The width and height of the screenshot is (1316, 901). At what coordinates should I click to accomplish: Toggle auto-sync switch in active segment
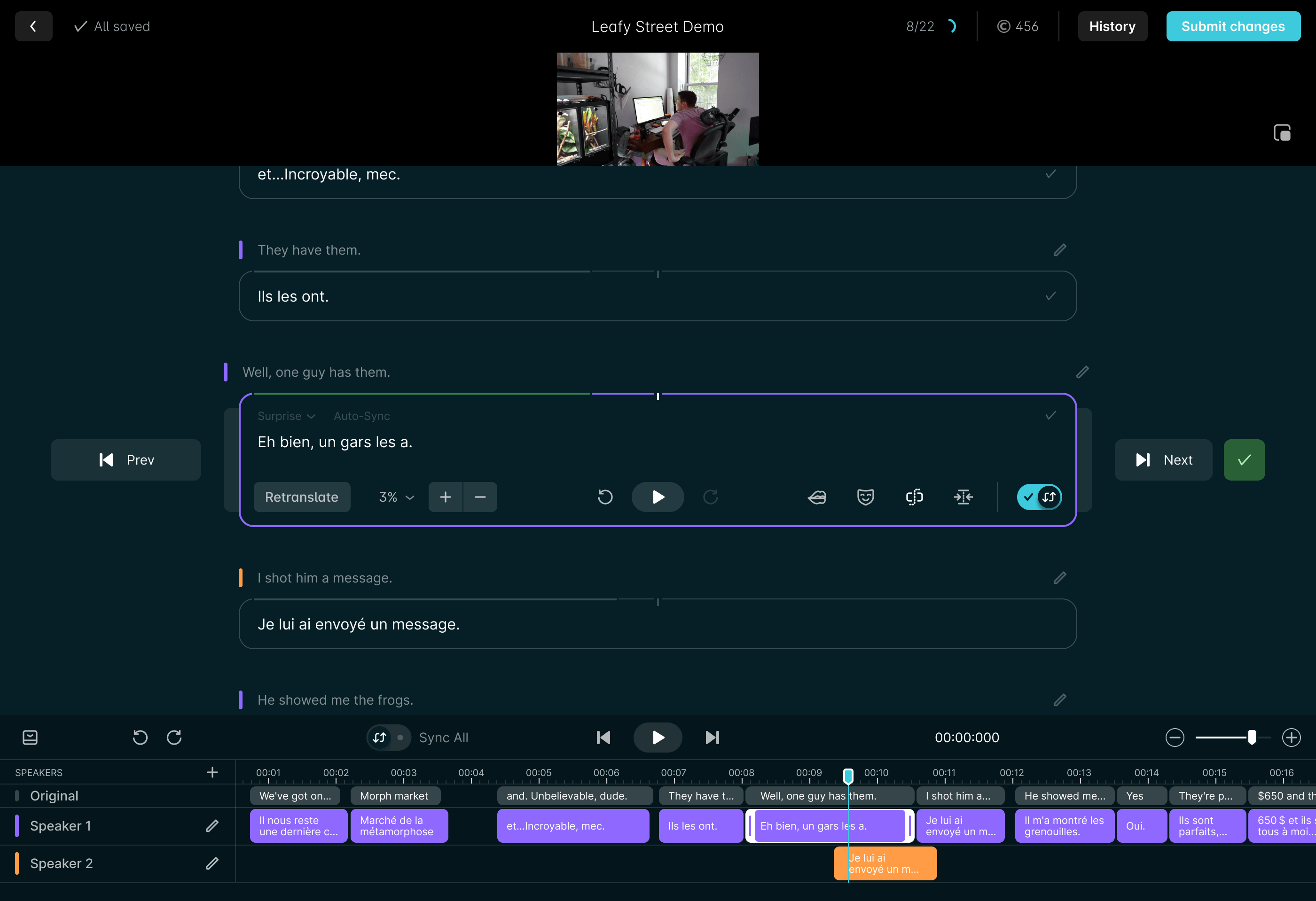1039,497
